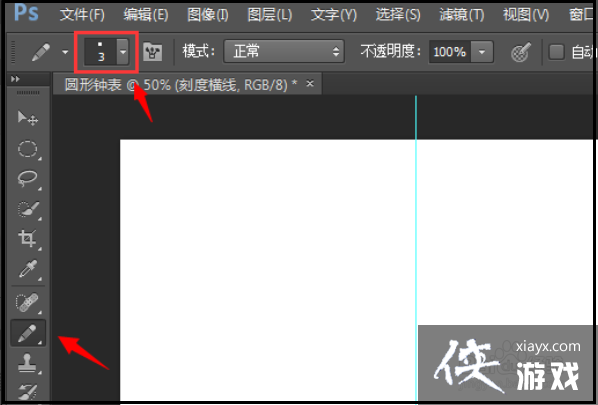Select the Elliptical Marquee tool
This screenshot has width=598, height=405.
pyautogui.click(x=28, y=149)
